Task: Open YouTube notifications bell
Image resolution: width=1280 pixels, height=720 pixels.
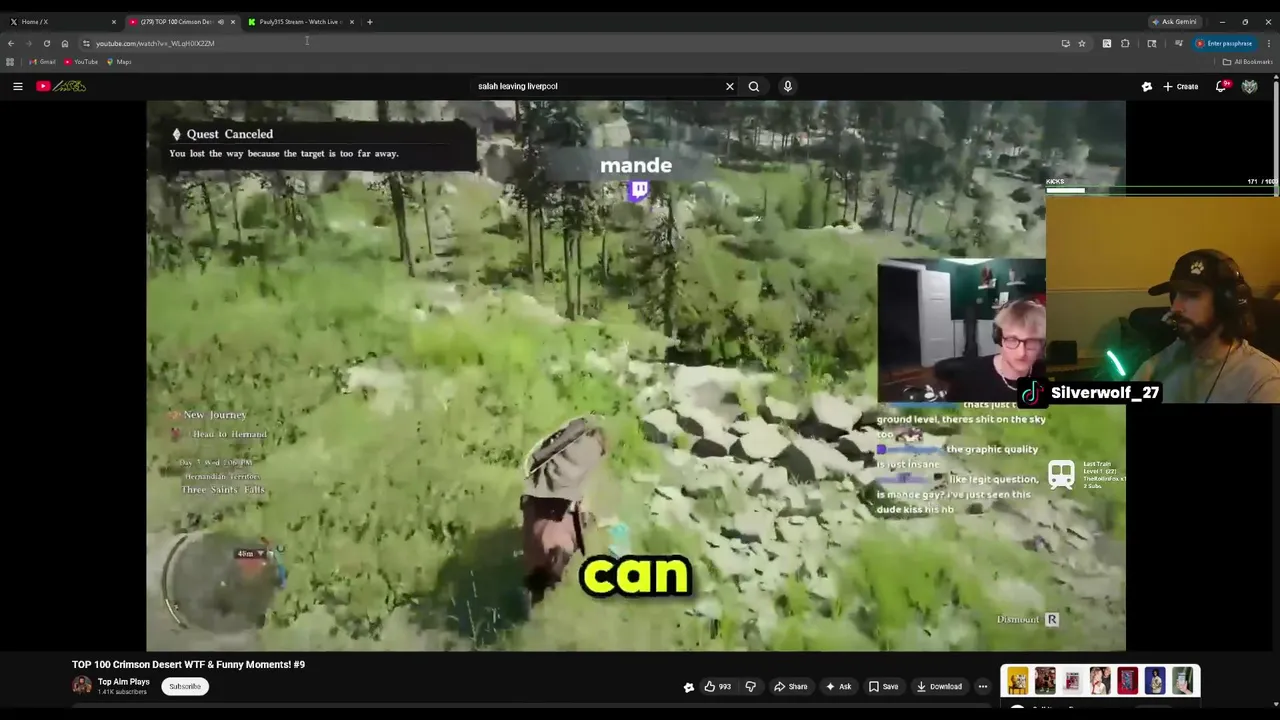Action: pyautogui.click(x=1221, y=86)
